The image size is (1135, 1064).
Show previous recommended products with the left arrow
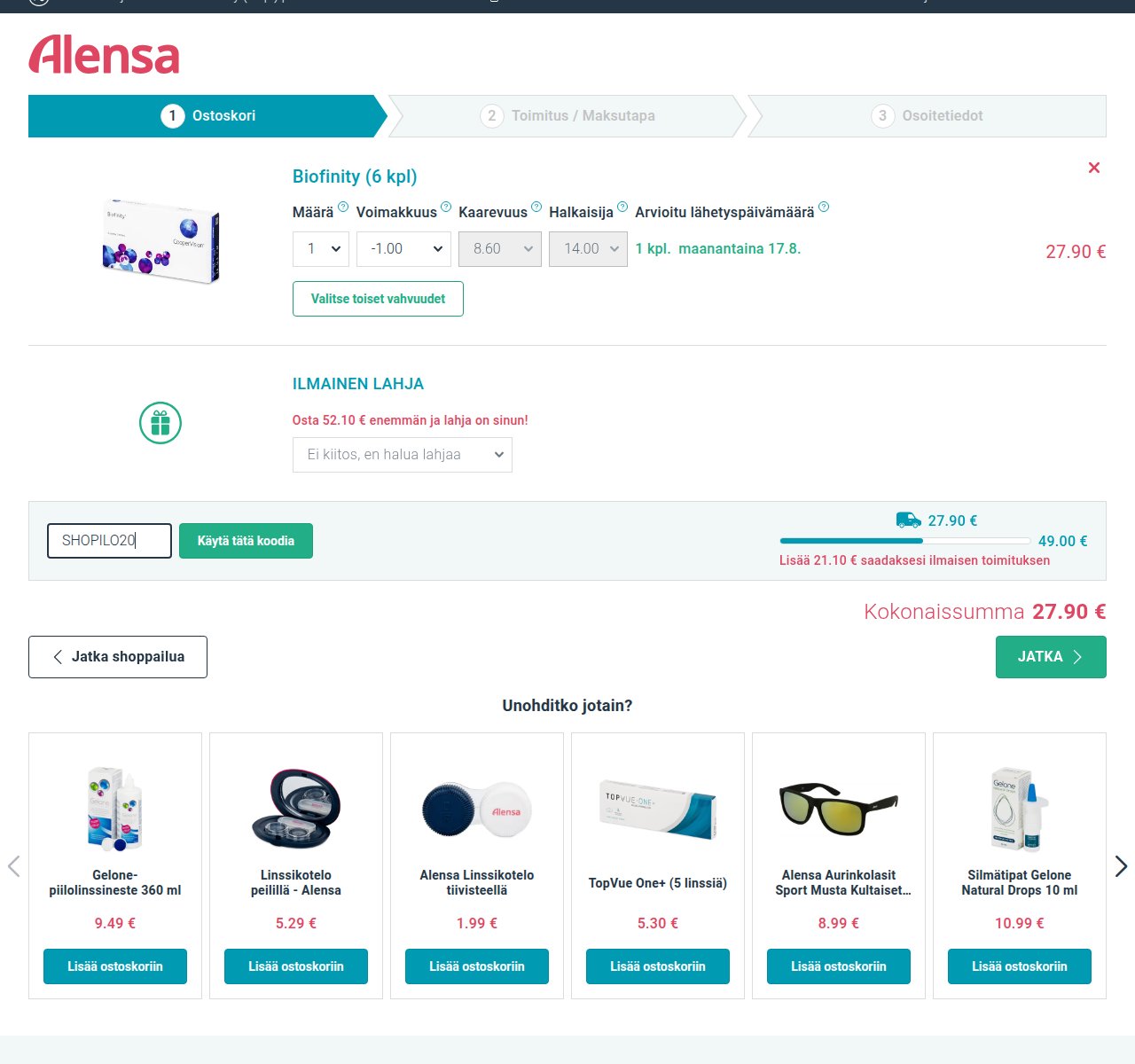(13, 866)
